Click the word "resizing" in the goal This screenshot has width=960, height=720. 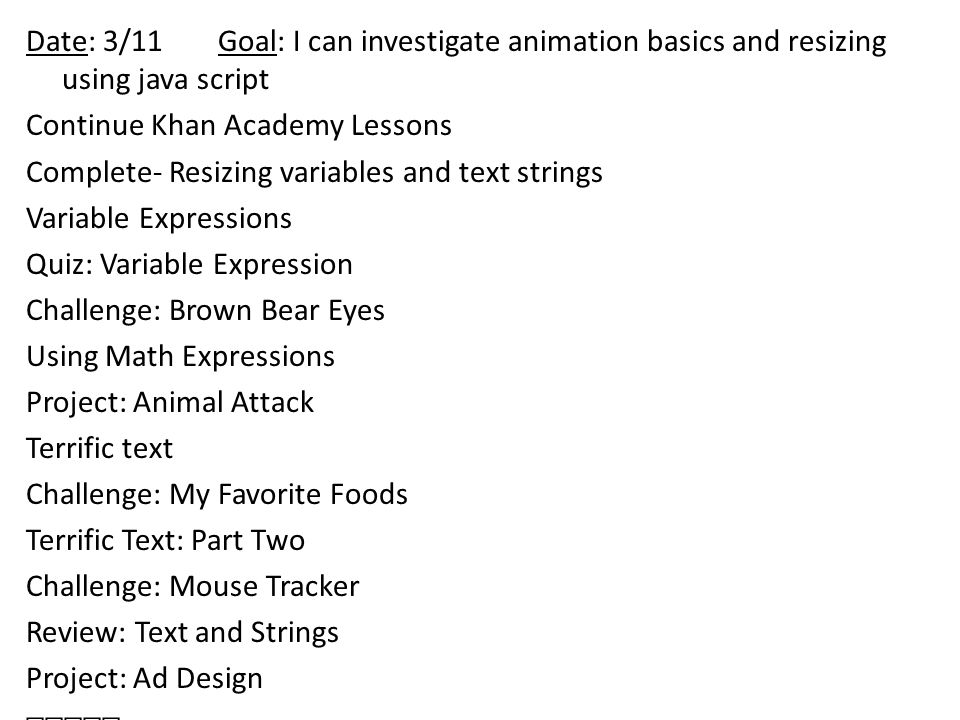(837, 42)
